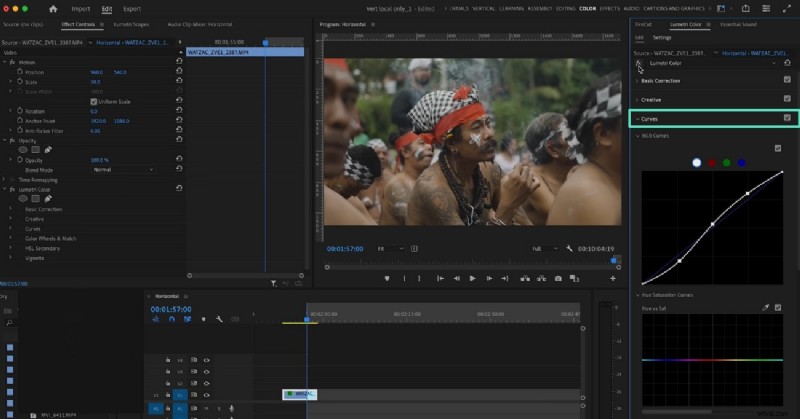Click the Mark In button
Screen dimensions: 800x419
(x=404, y=278)
